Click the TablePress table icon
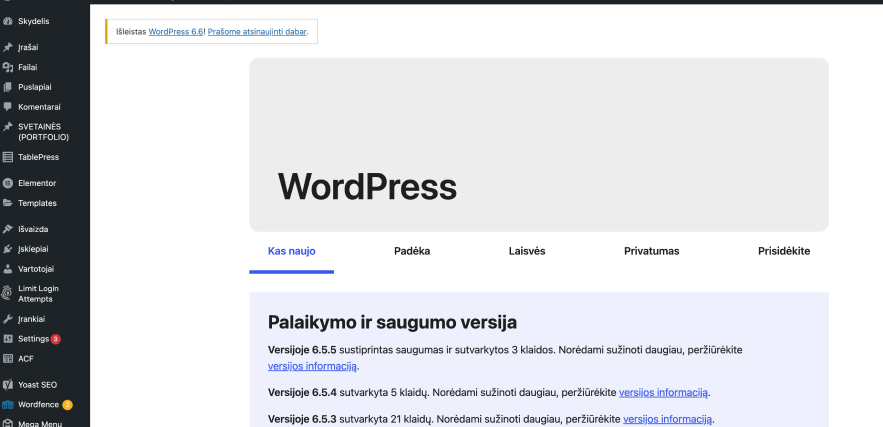 coord(7,157)
